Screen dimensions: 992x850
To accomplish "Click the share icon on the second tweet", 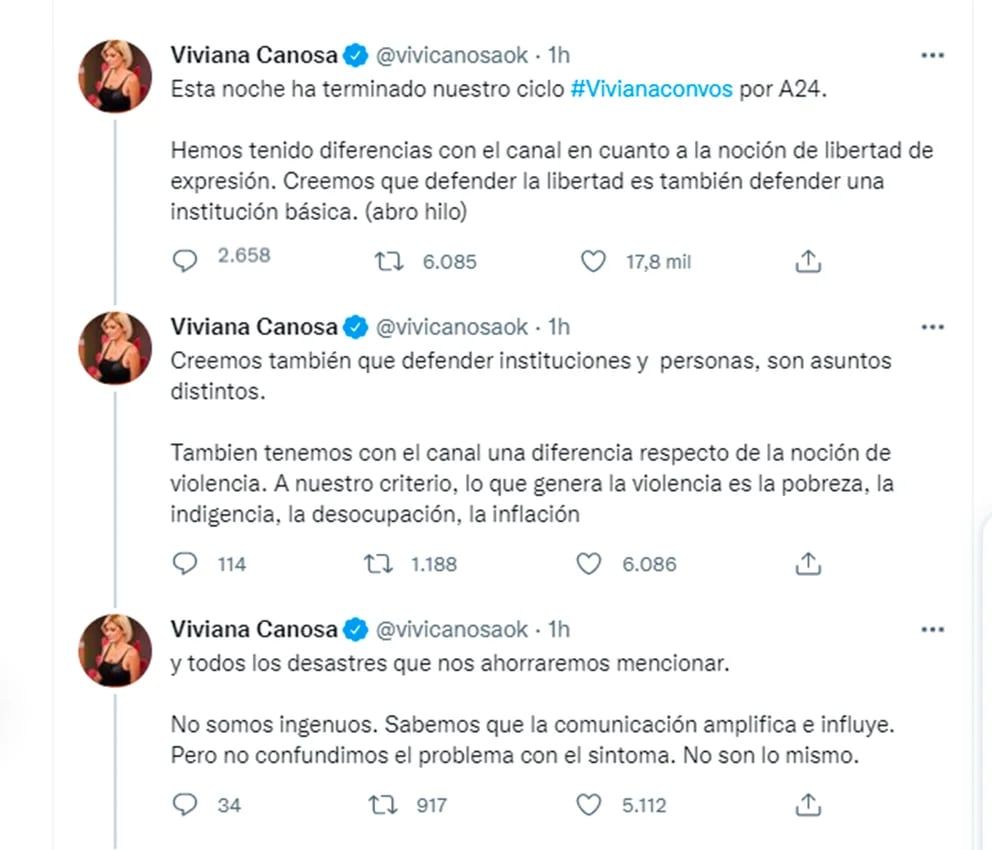I will (806, 564).
